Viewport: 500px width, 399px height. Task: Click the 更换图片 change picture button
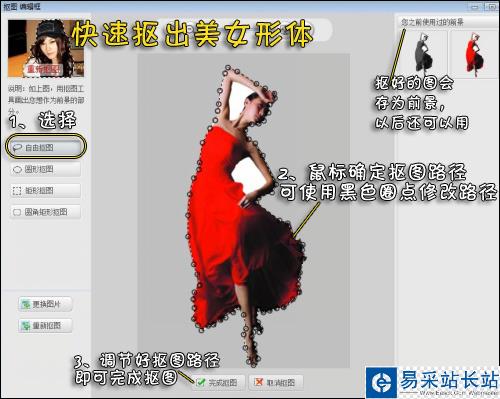(45, 304)
